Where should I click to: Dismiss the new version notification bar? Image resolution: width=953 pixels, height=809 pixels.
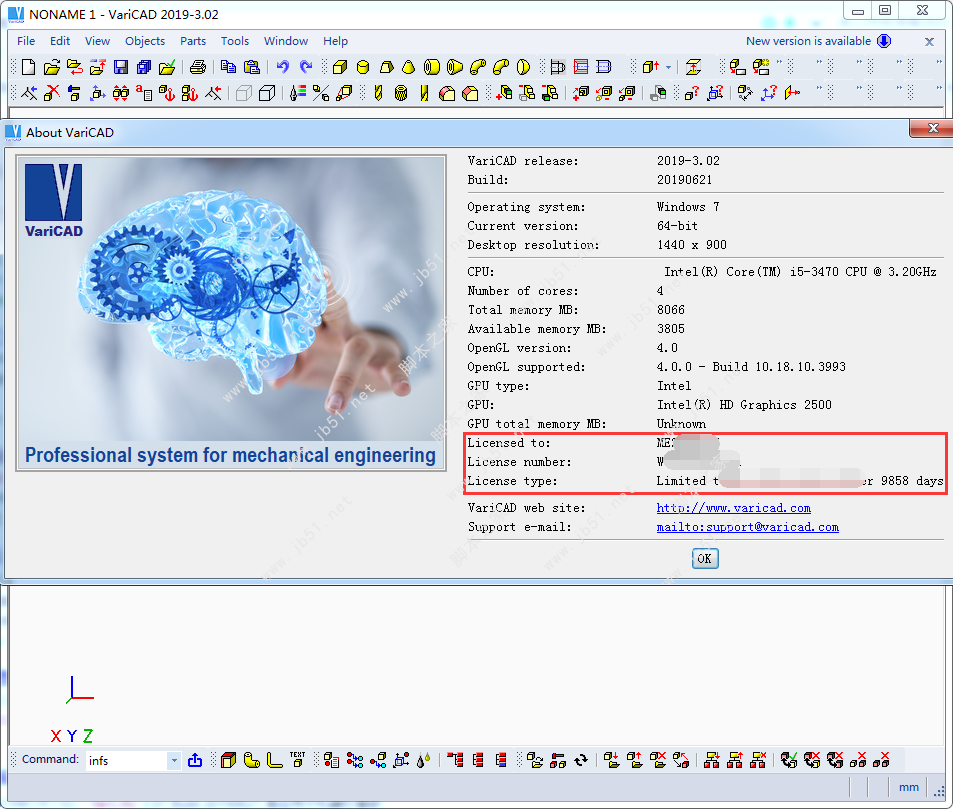coord(929,41)
